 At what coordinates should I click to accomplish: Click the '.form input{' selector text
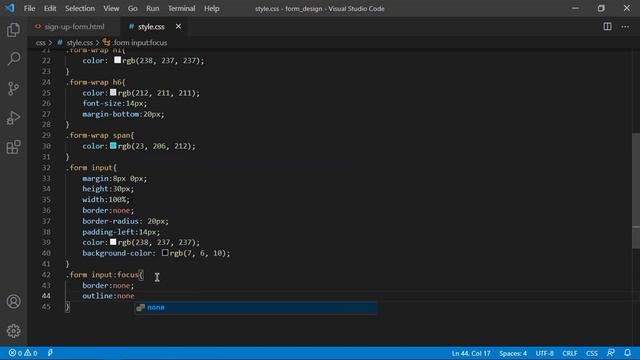pos(91,168)
